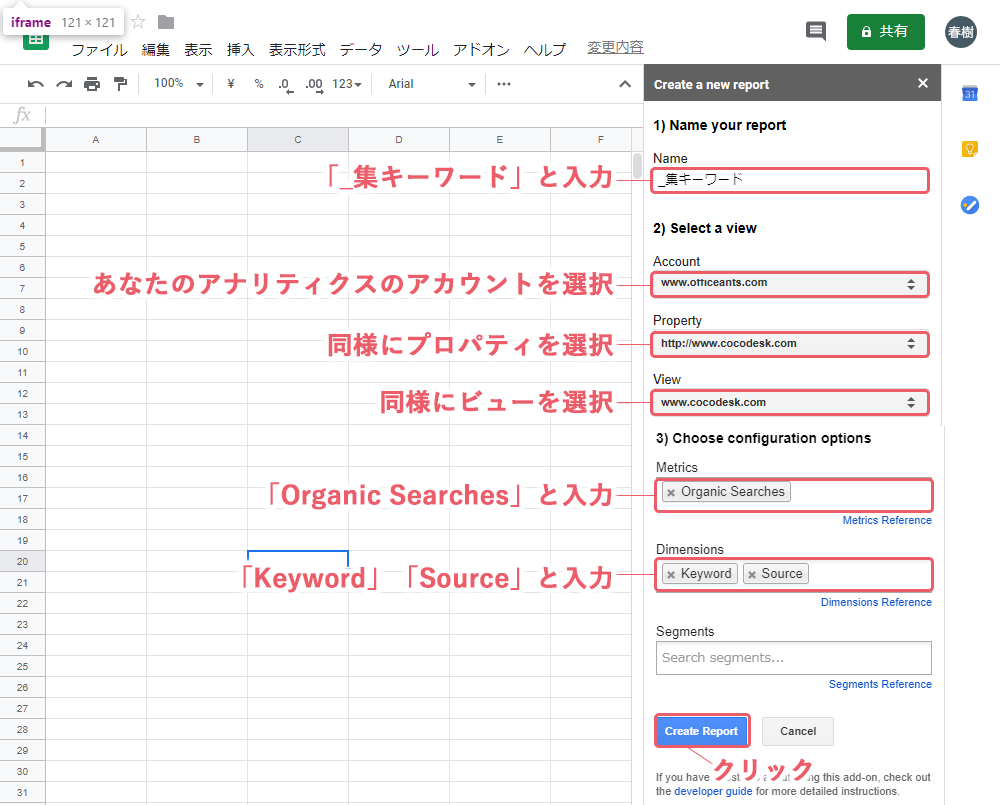Open the View selector dropdown

(x=790, y=402)
